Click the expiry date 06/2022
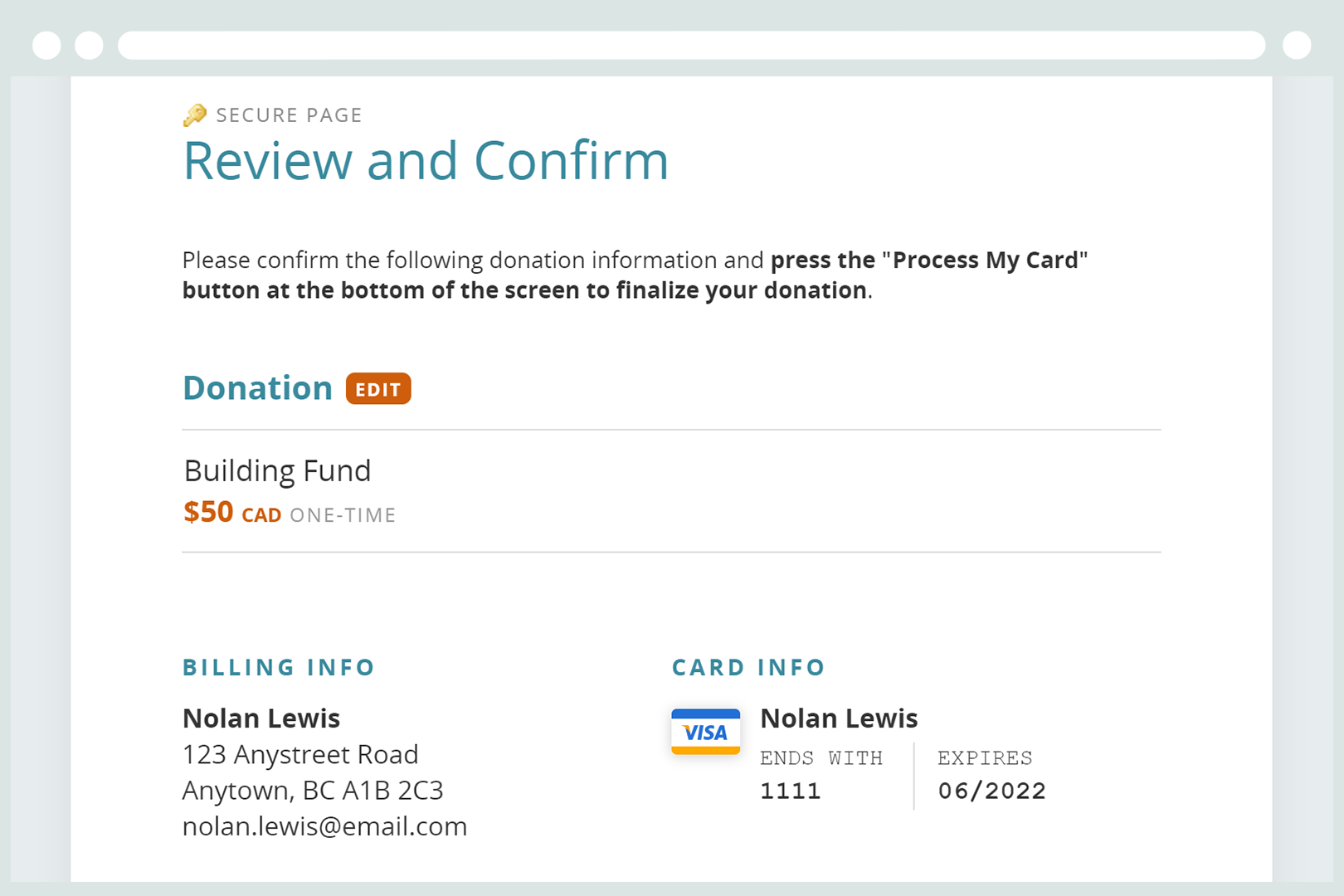This screenshot has height=896, width=1344. click(991, 791)
